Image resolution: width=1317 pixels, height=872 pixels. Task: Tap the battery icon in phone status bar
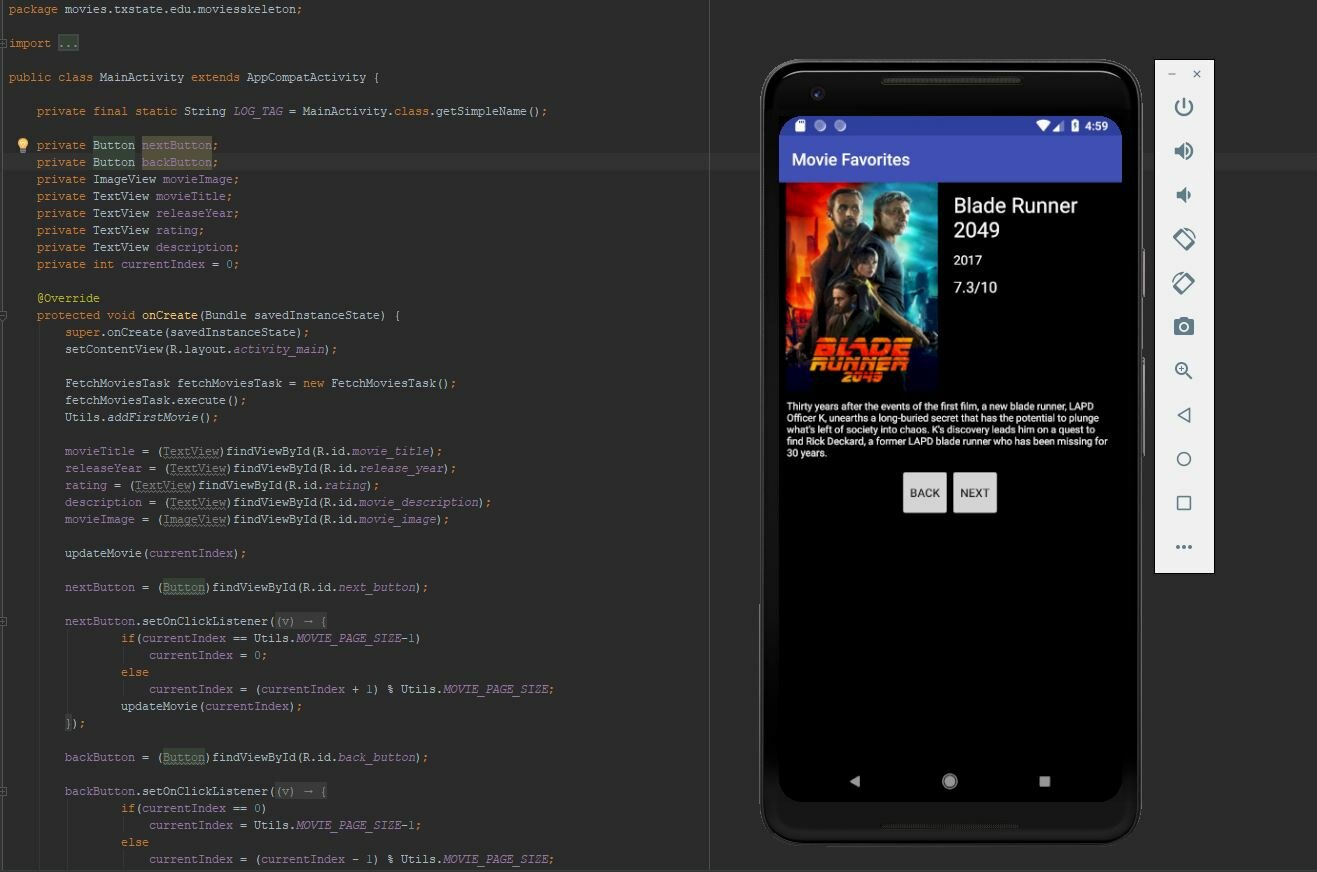[x=1075, y=126]
